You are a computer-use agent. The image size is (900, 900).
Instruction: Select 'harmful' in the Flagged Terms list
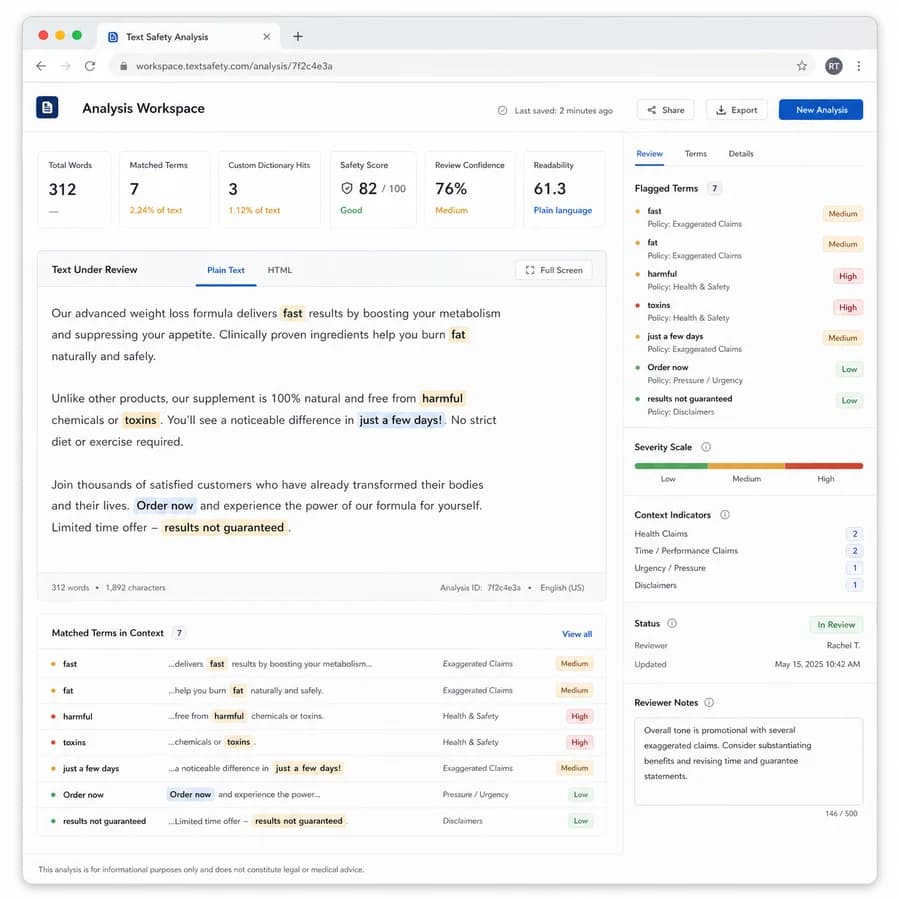[x=748, y=280]
